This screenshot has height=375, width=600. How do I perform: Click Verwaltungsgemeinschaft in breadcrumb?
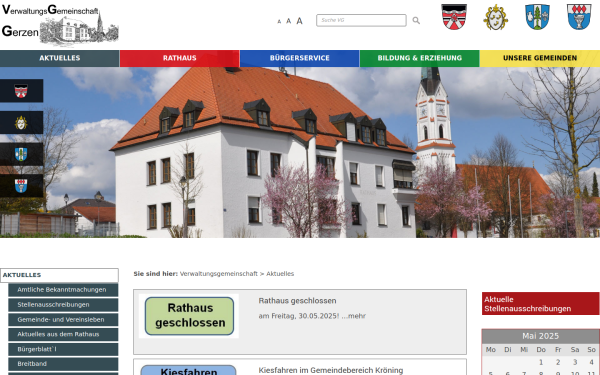(x=218, y=274)
